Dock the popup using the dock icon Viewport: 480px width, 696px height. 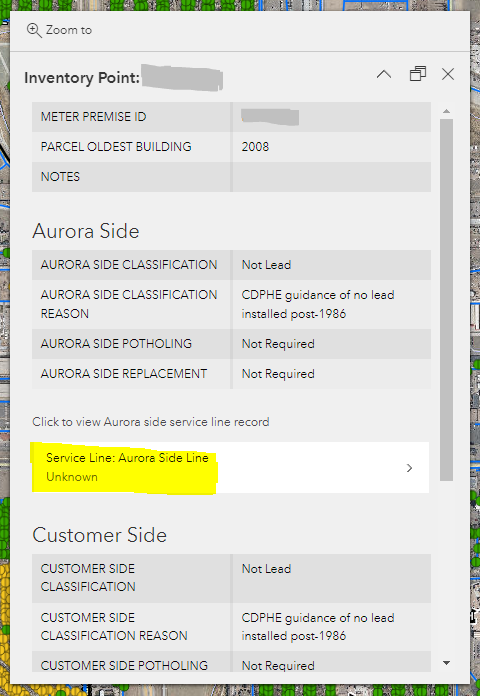[417, 74]
